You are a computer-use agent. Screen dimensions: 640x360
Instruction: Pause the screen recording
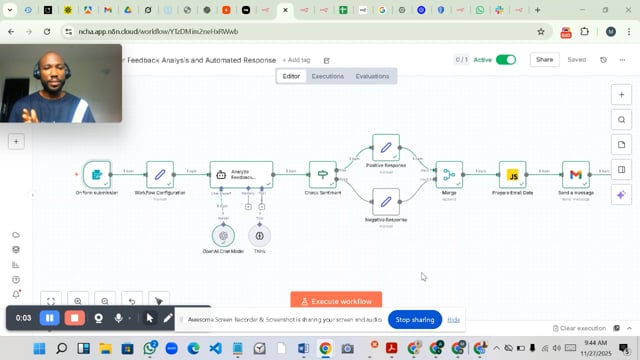coord(49,318)
